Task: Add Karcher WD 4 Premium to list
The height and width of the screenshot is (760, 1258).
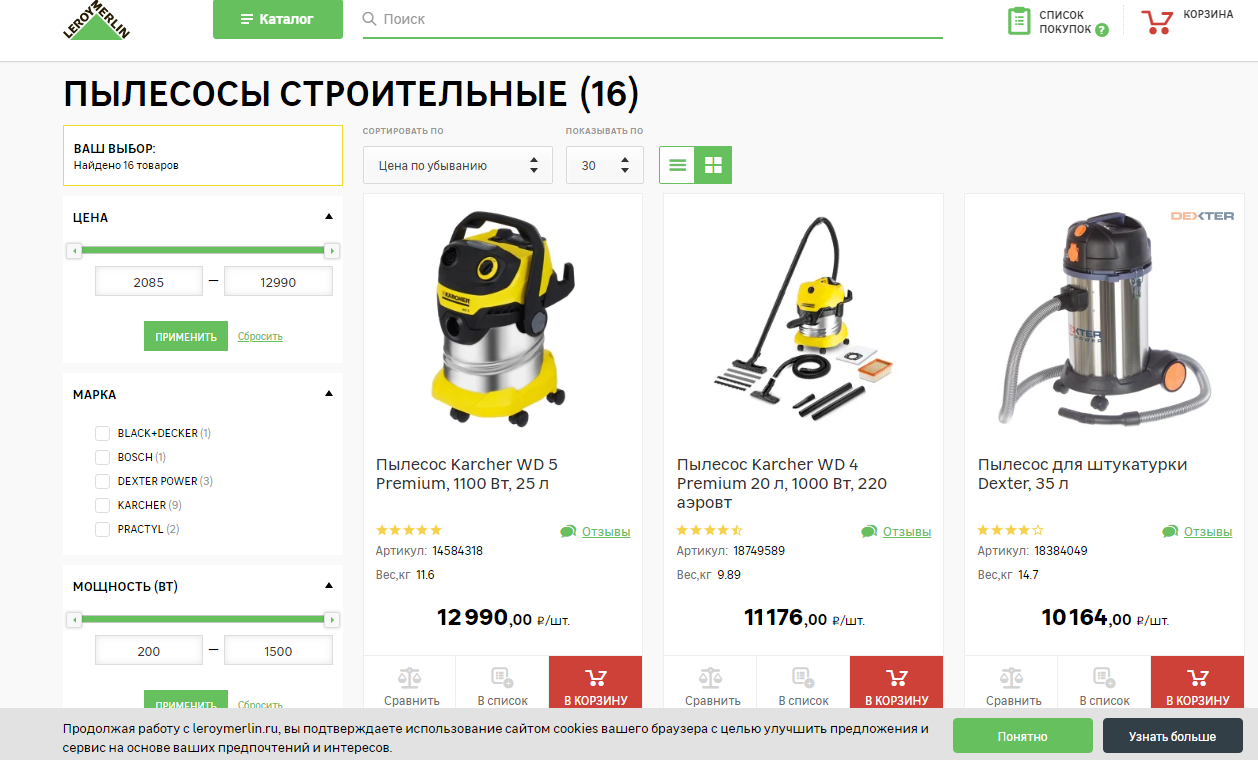Action: [803, 687]
